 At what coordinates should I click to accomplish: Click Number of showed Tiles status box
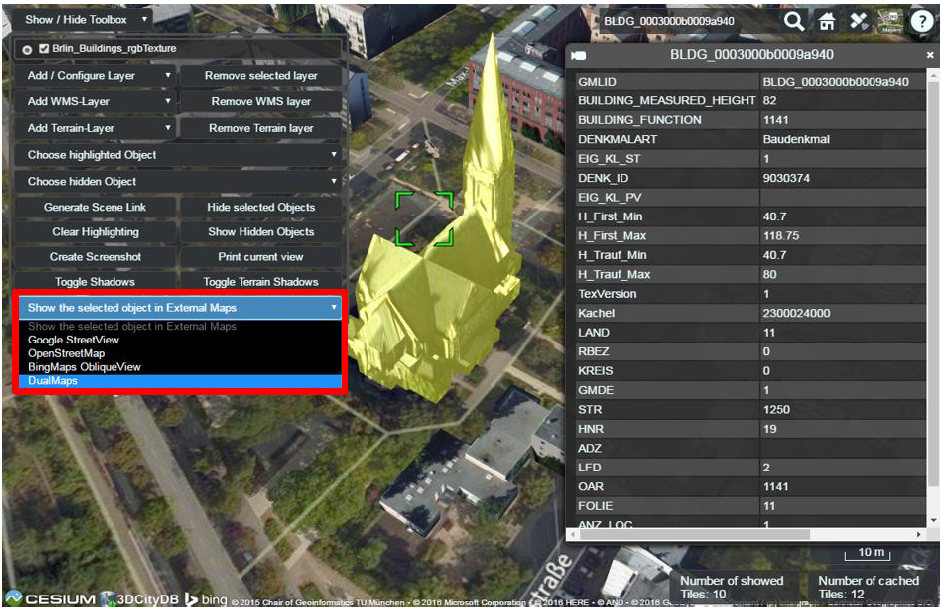click(734, 587)
